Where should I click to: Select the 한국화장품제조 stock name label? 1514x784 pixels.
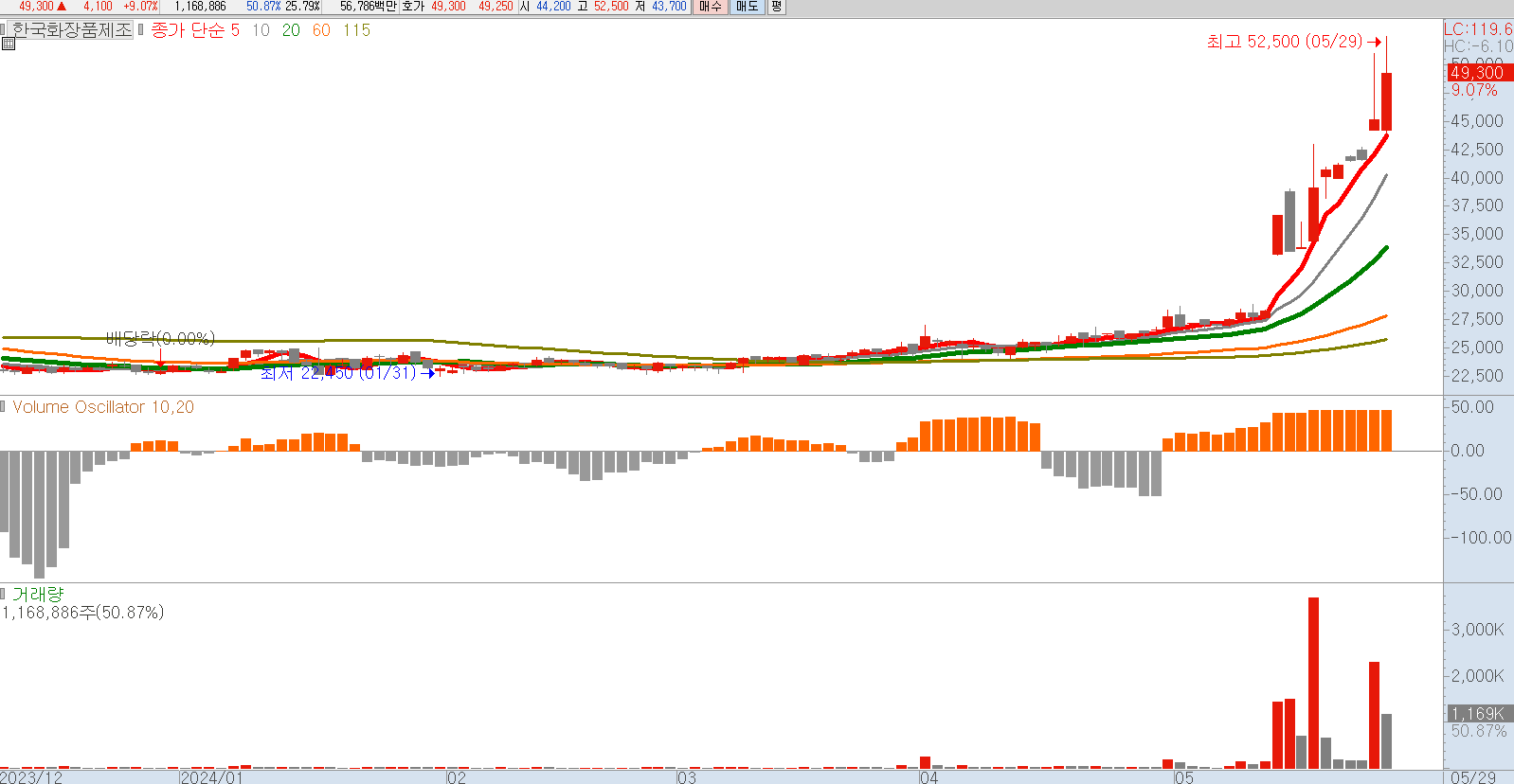(72, 30)
